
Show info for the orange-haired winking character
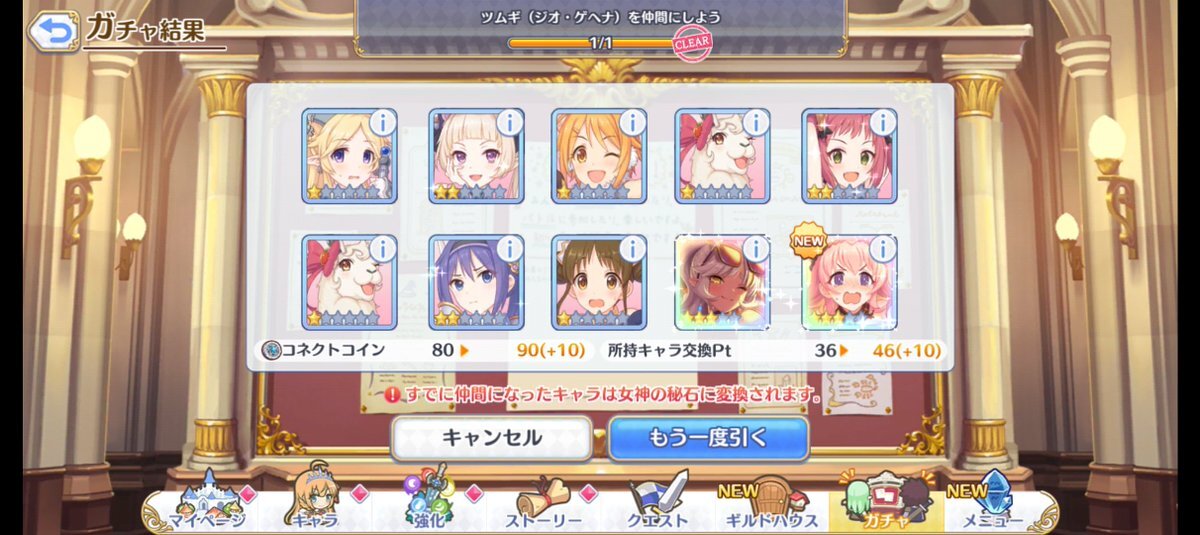click(632, 122)
